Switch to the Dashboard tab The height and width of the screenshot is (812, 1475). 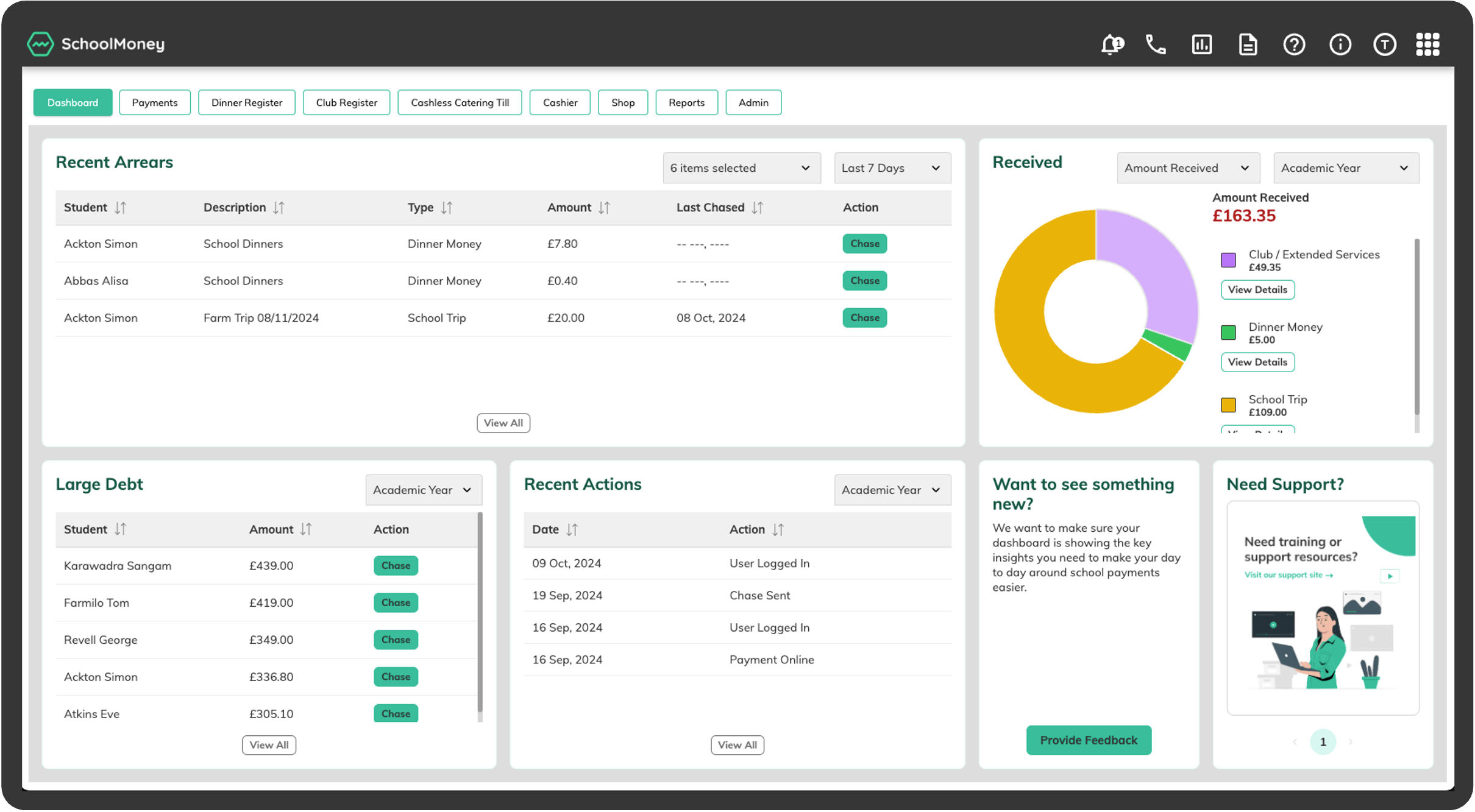coord(73,102)
